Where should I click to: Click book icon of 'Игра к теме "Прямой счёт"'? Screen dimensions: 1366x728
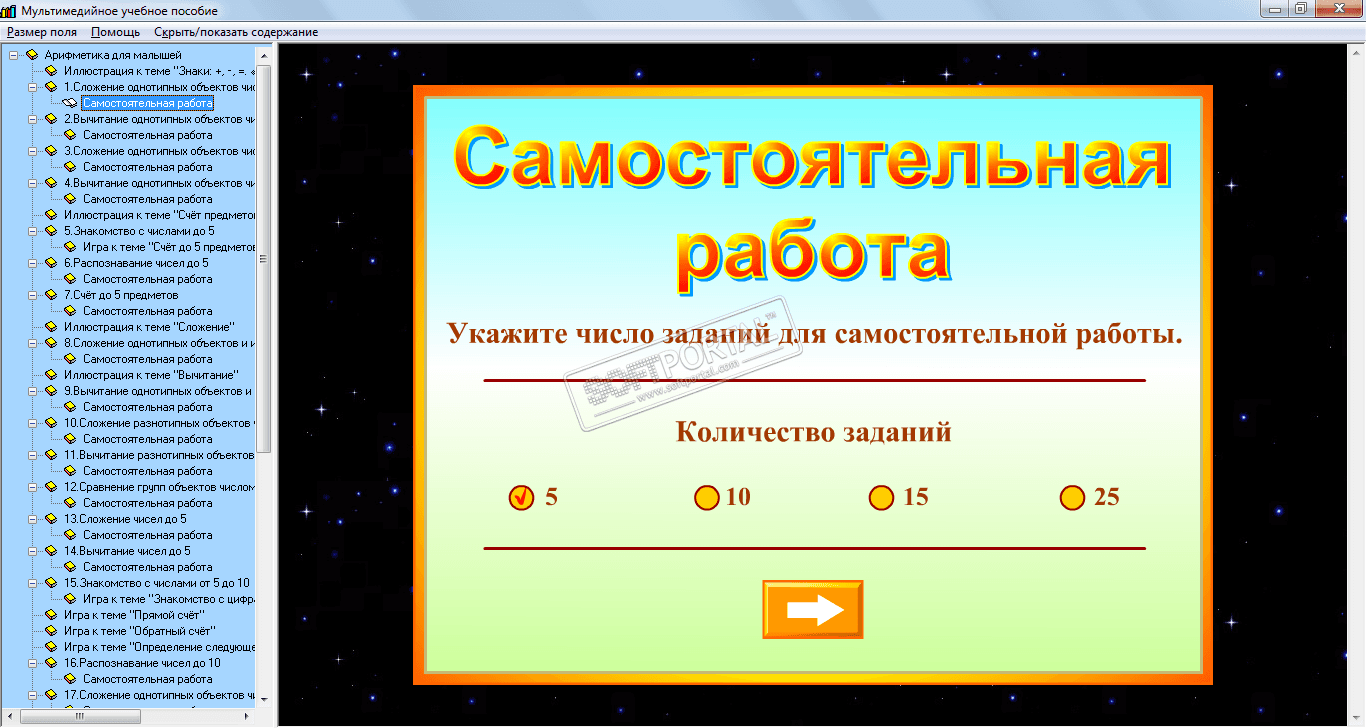click(51, 615)
